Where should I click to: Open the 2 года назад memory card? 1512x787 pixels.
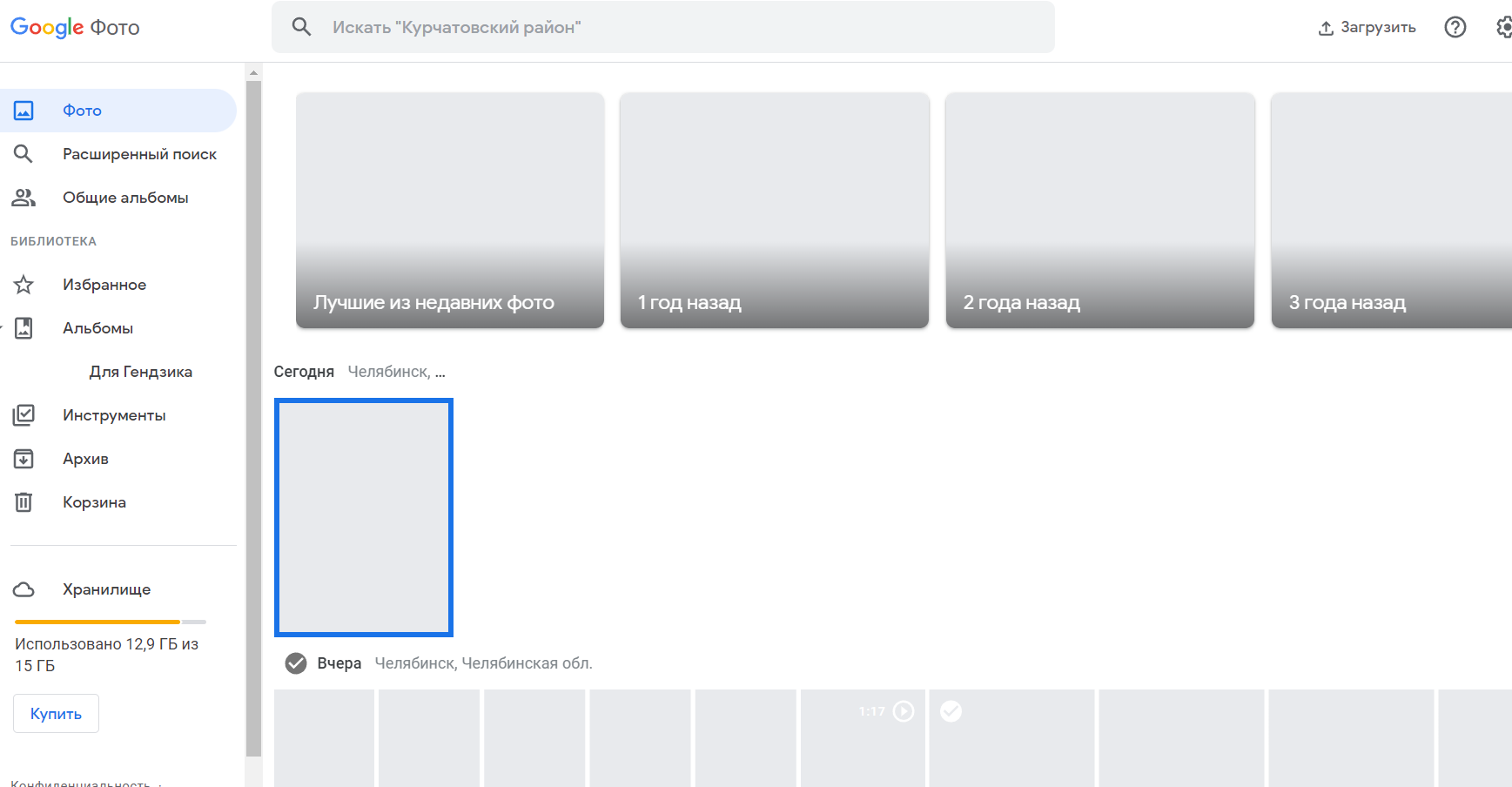pos(1100,211)
